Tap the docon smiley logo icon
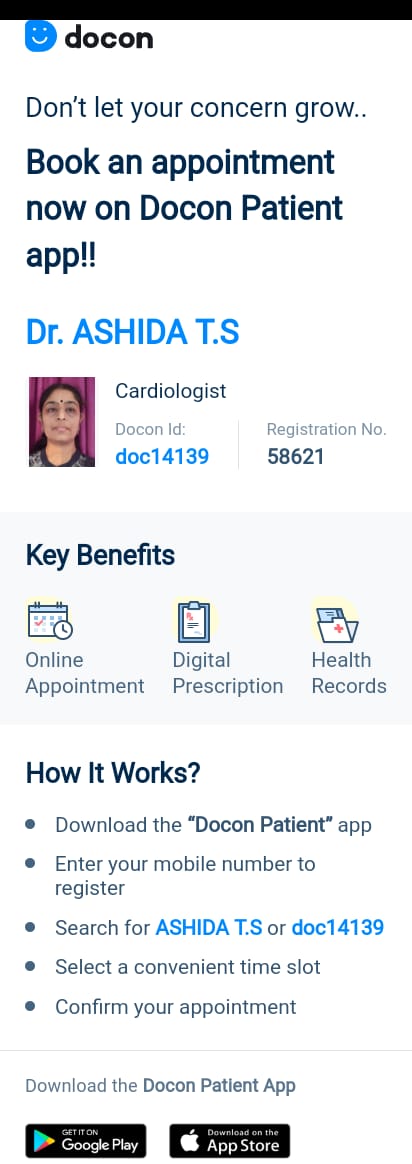 40,36
